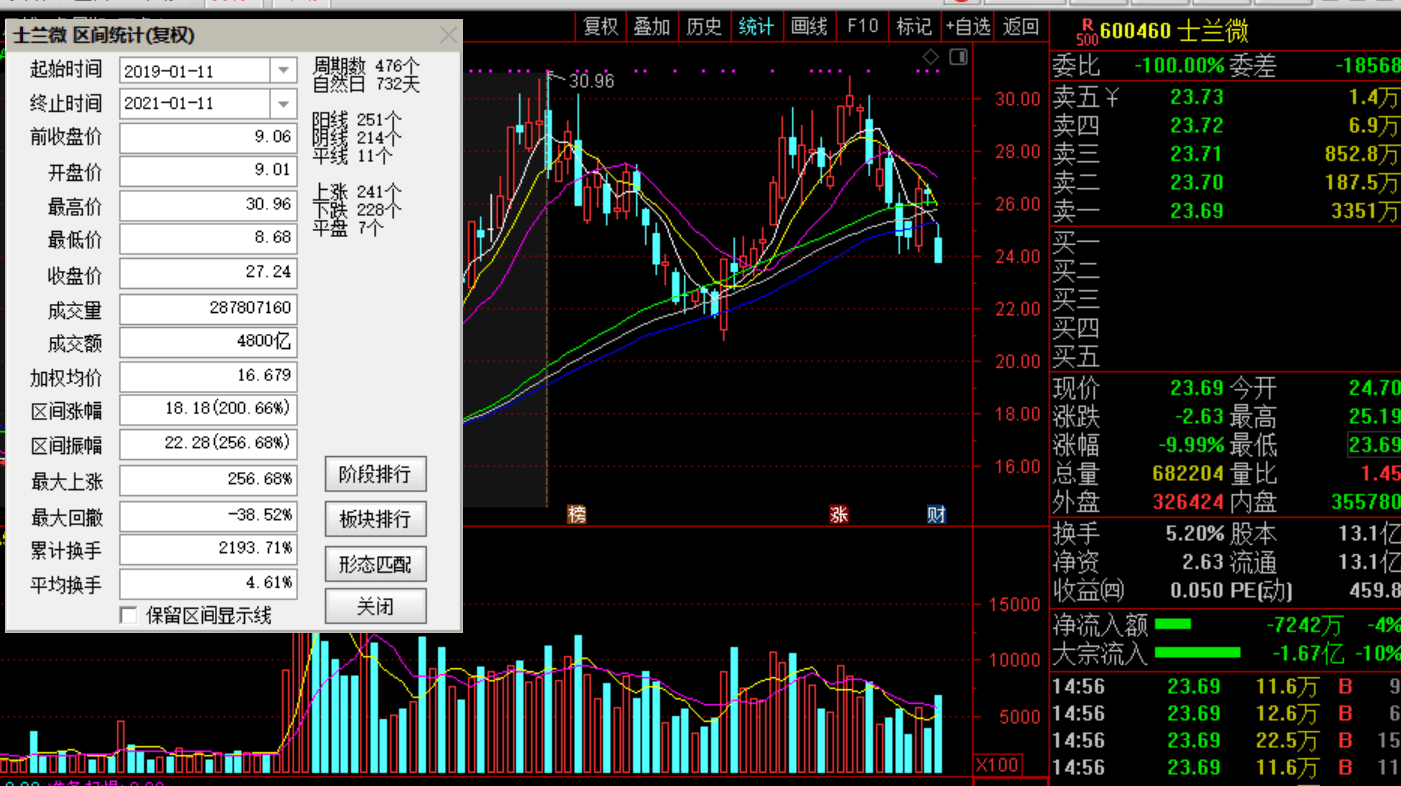Click the 阶段排行 button
This screenshot has width=1401, height=786.
(x=375, y=474)
